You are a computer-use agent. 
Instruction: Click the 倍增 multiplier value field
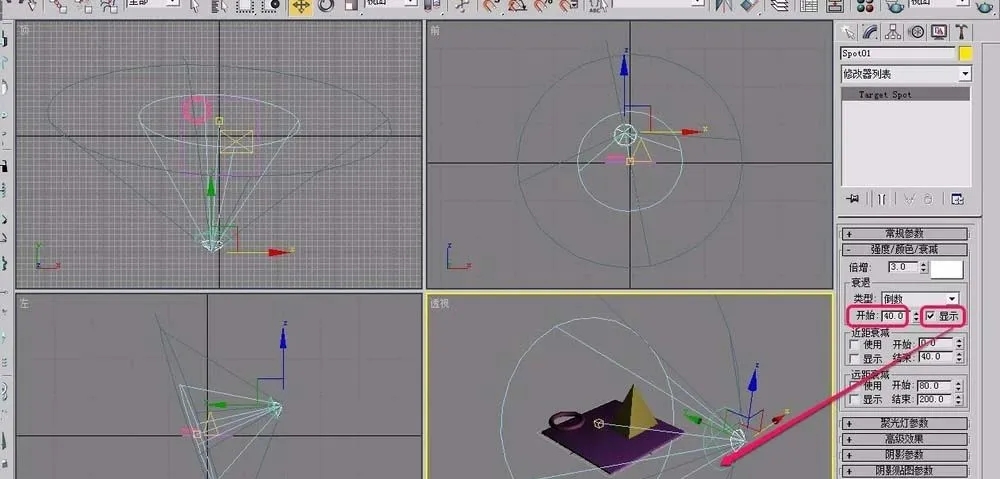pyautogui.click(x=903, y=267)
